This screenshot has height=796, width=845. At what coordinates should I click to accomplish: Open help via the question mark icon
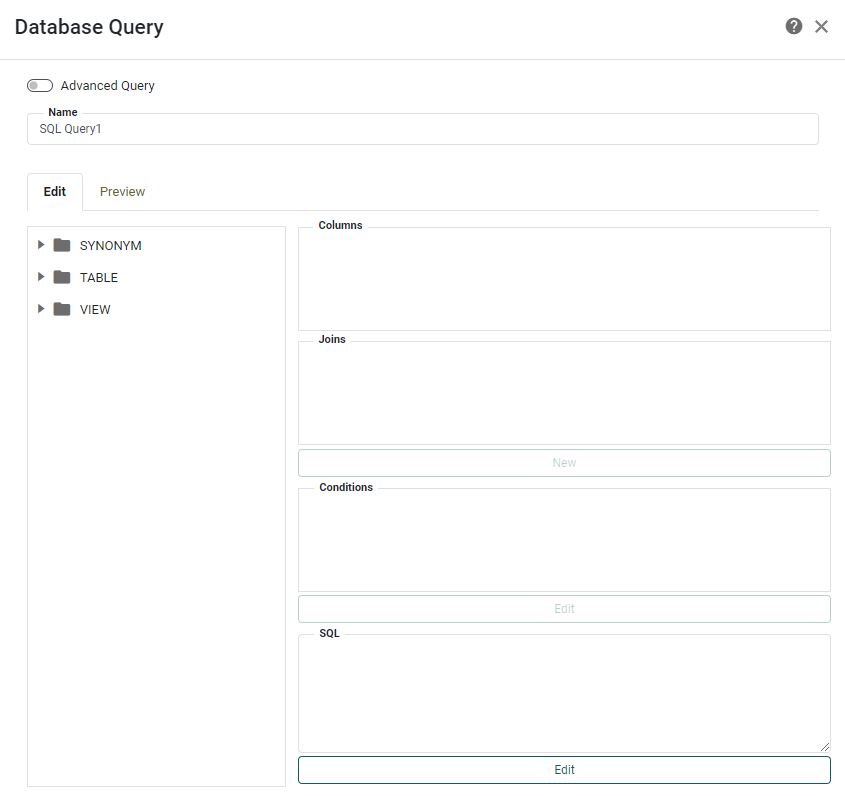pyautogui.click(x=793, y=26)
